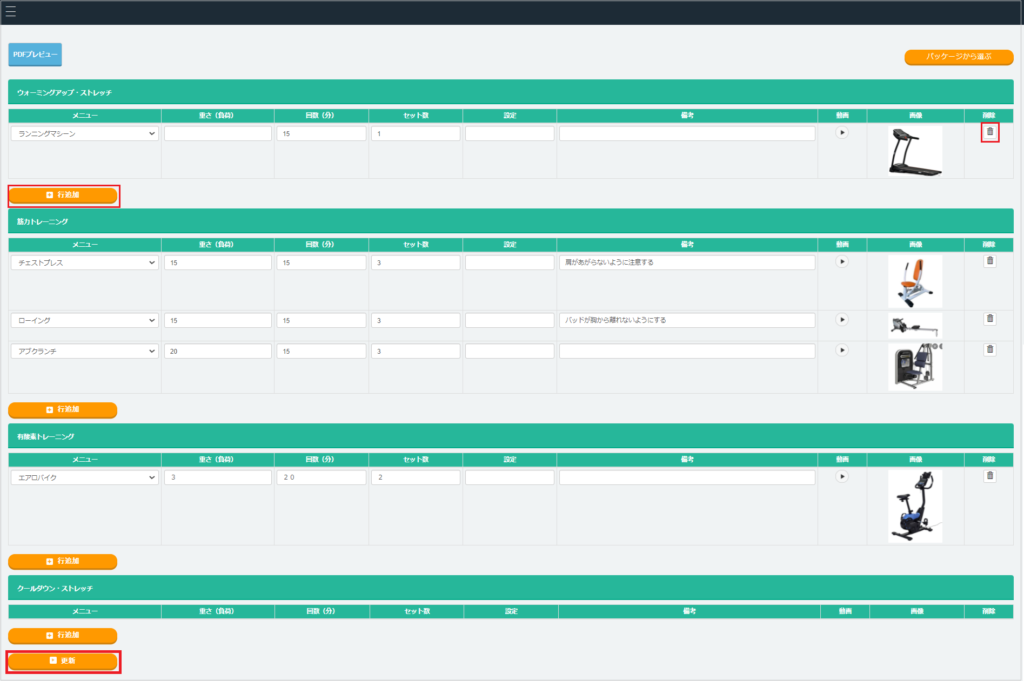Add a row under ウォーミングアップ・ストレッチ
This screenshot has height=681, width=1024.
click(x=63, y=195)
